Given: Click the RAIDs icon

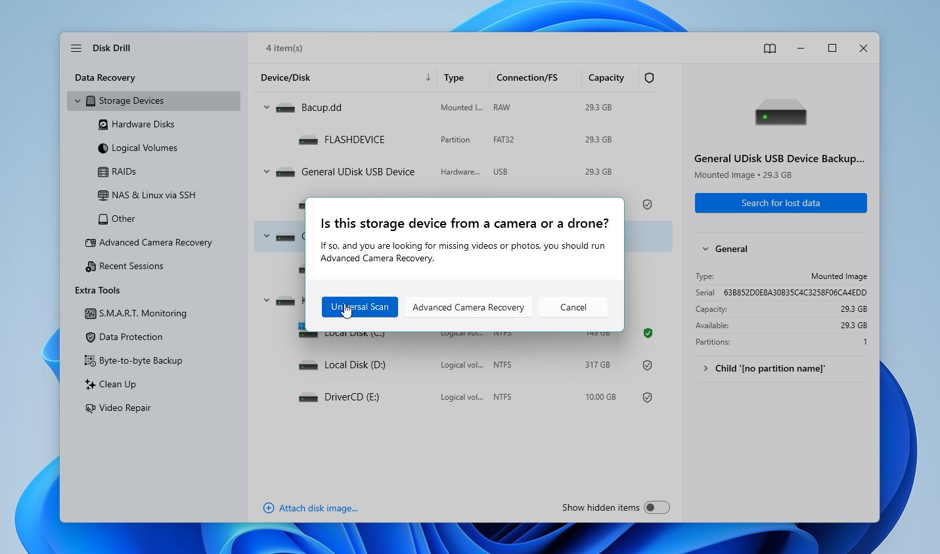Looking at the screenshot, I should click(x=103, y=171).
